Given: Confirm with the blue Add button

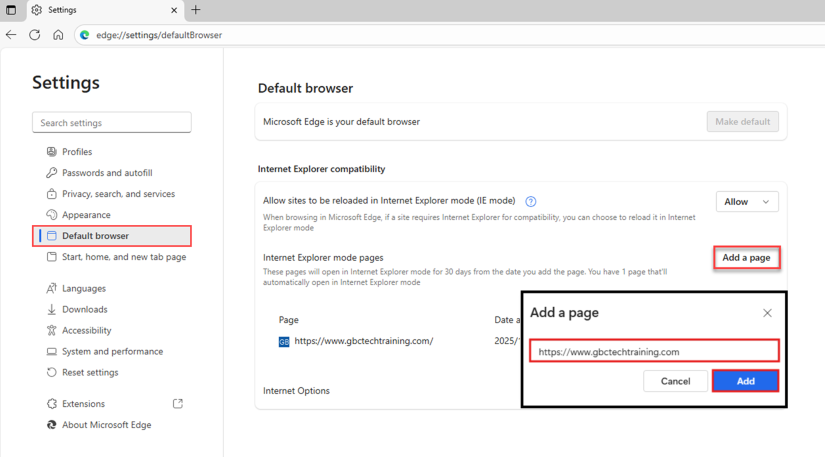Looking at the screenshot, I should [746, 381].
